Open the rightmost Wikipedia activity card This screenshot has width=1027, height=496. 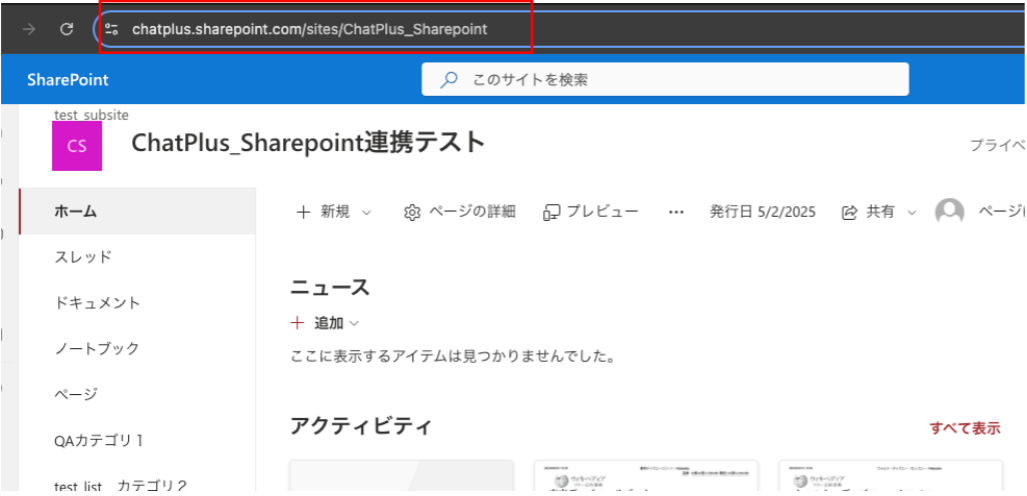coord(890,476)
